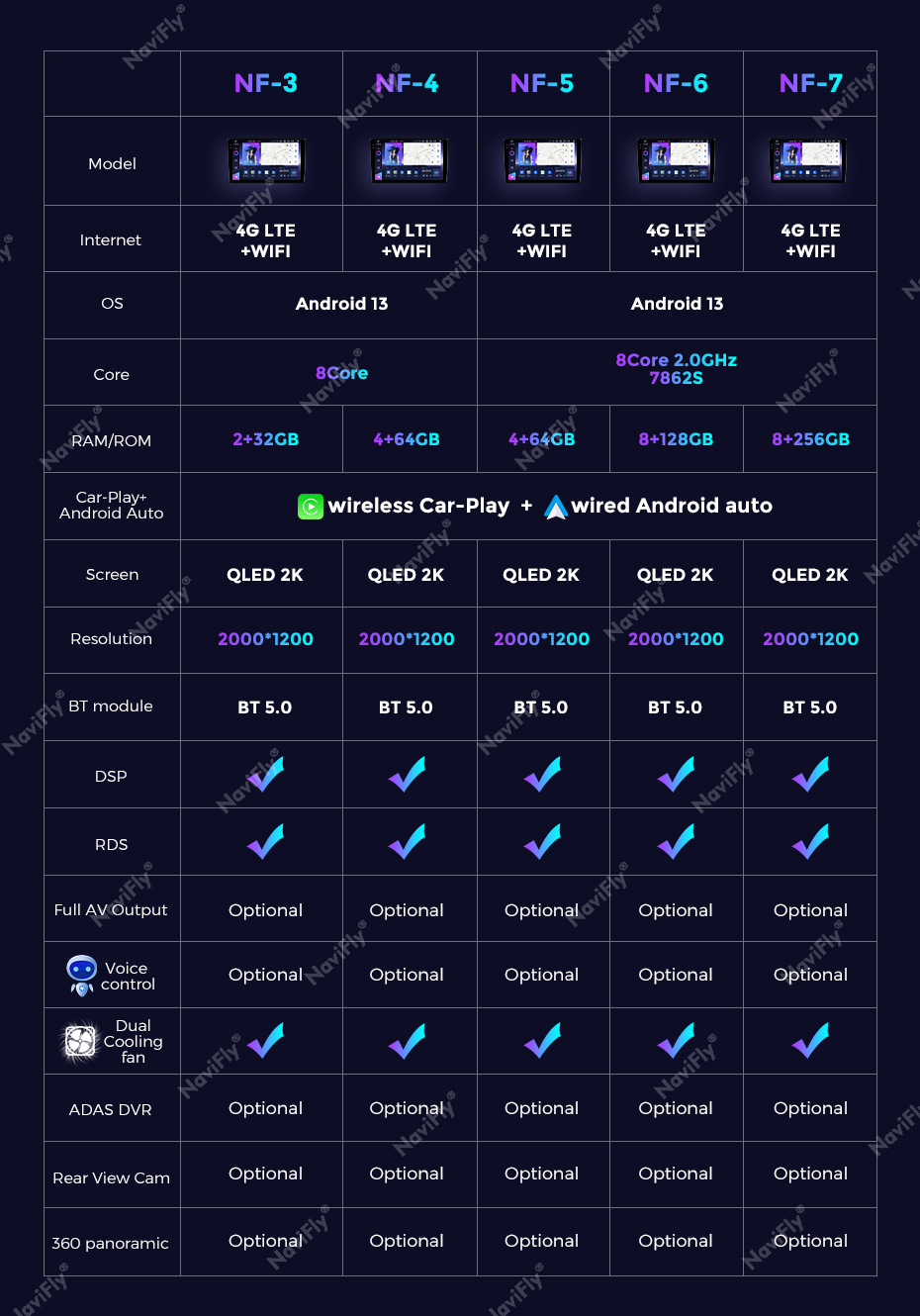This screenshot has width=920, height=1316.
Task: Click the 8Core 2.0GHz 7862S text
Action: [676, 369]
